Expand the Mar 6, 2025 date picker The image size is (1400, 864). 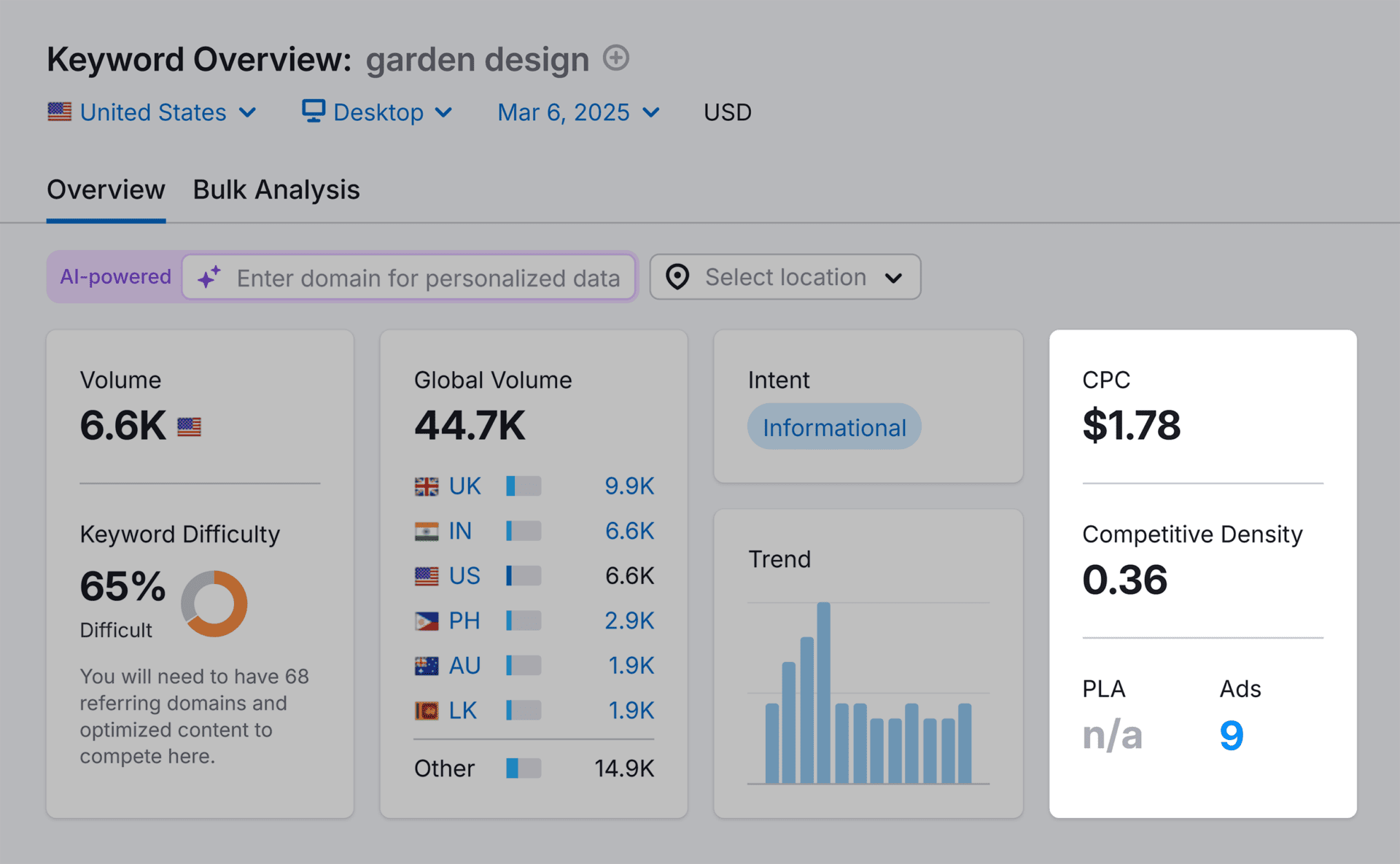tap(579, 112)
